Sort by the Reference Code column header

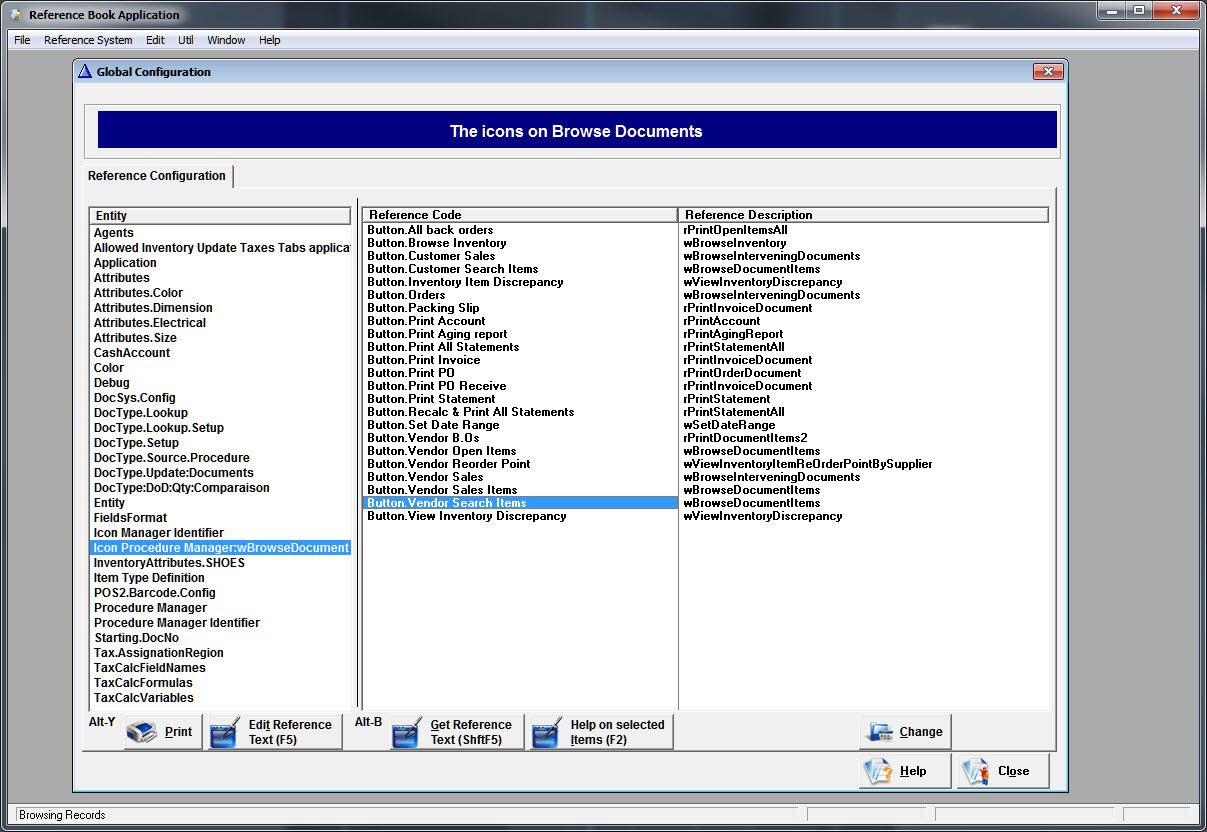click(519, 215)
